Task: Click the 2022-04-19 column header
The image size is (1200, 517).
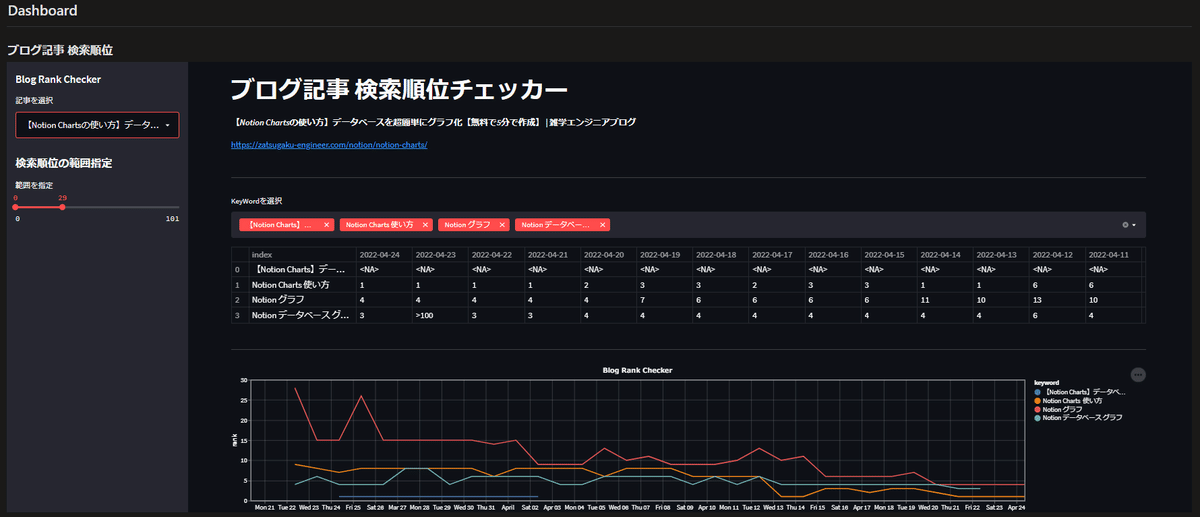Action: 663,255
